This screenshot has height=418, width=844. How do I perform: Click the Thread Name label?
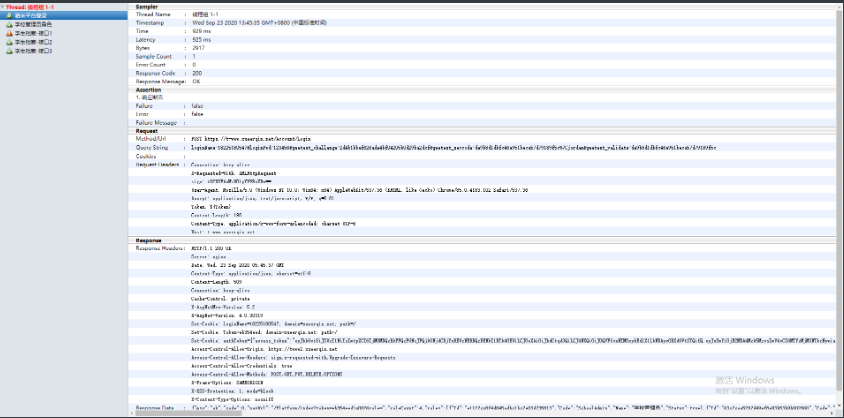[x=153, y=15]
